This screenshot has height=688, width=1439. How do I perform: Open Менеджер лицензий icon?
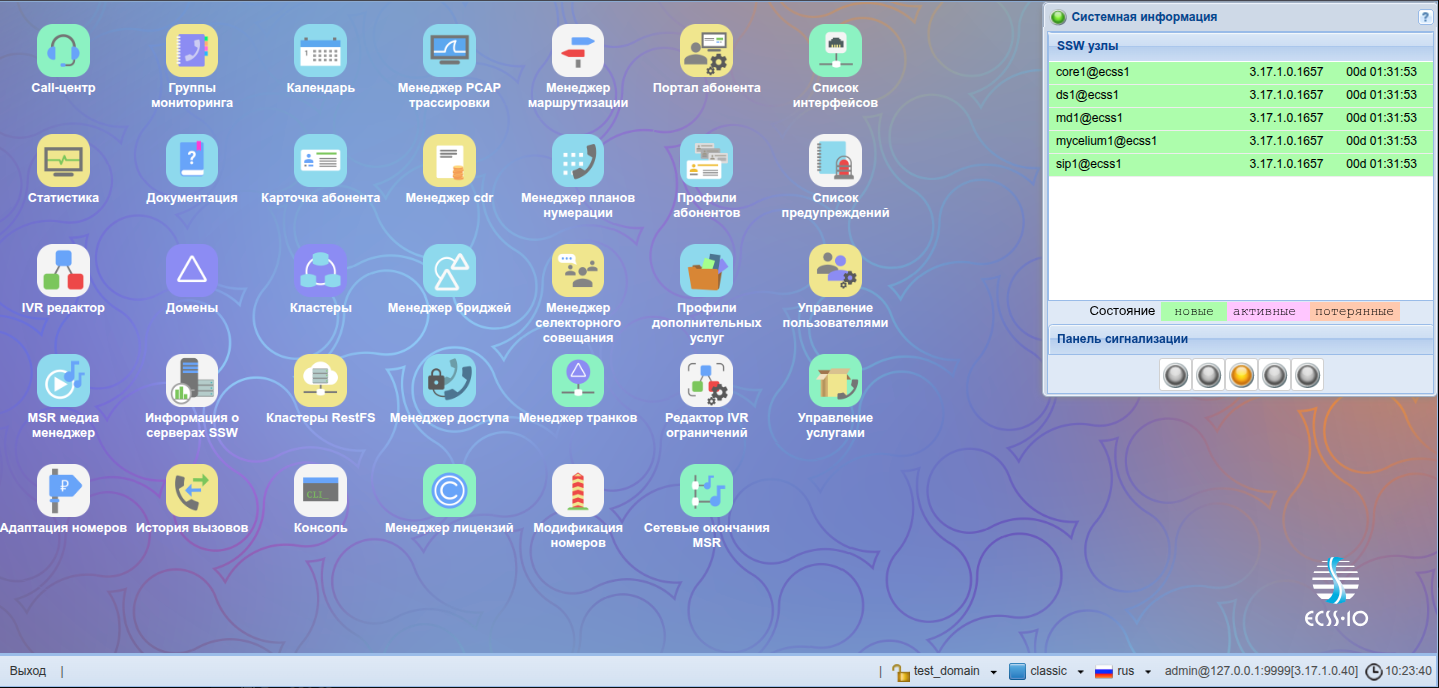449,491
